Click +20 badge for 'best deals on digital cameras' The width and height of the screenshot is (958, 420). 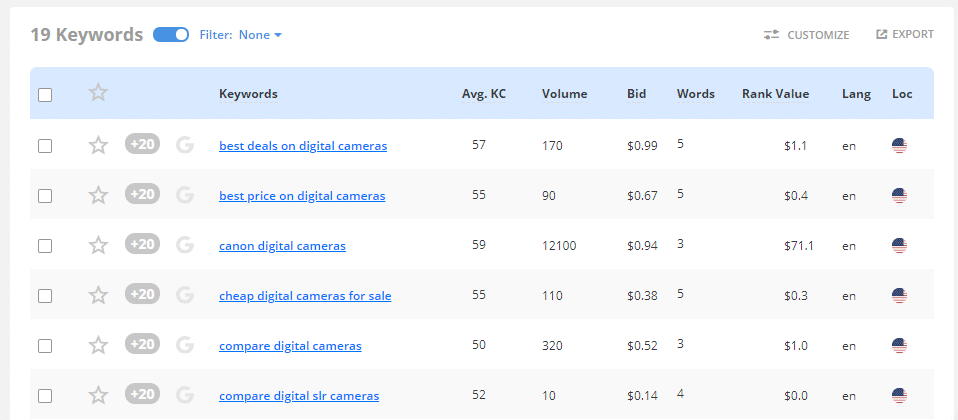(143, 144)
